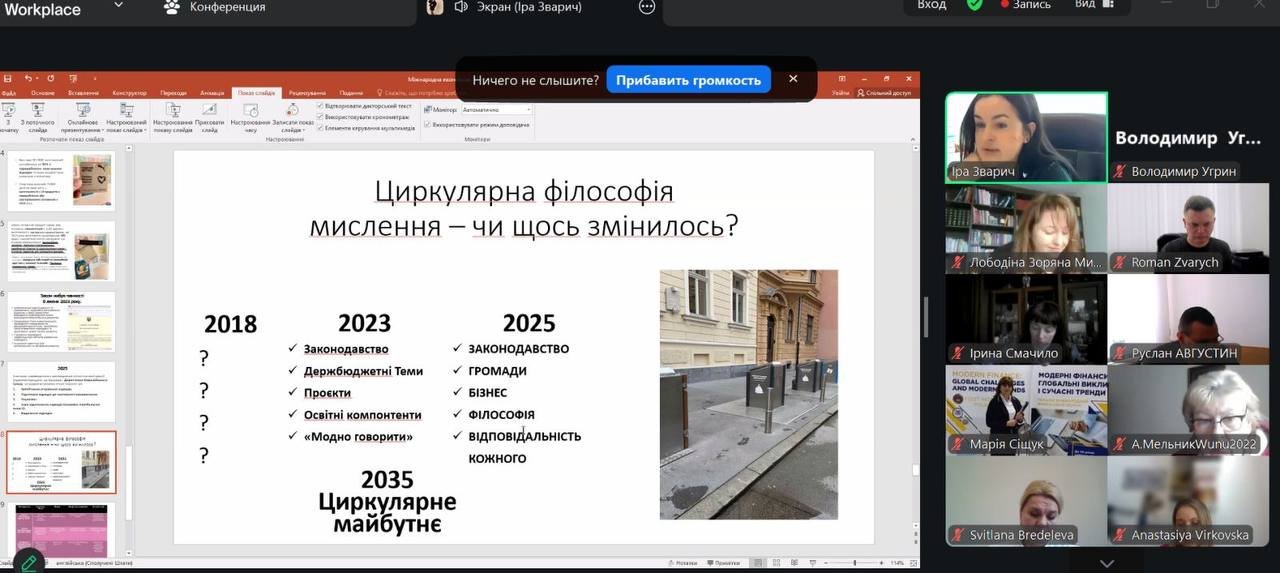This screenshot has width=1280, height=573.
Task: Click the 'Прибавить громкость' button
Action: pos(688,80)
